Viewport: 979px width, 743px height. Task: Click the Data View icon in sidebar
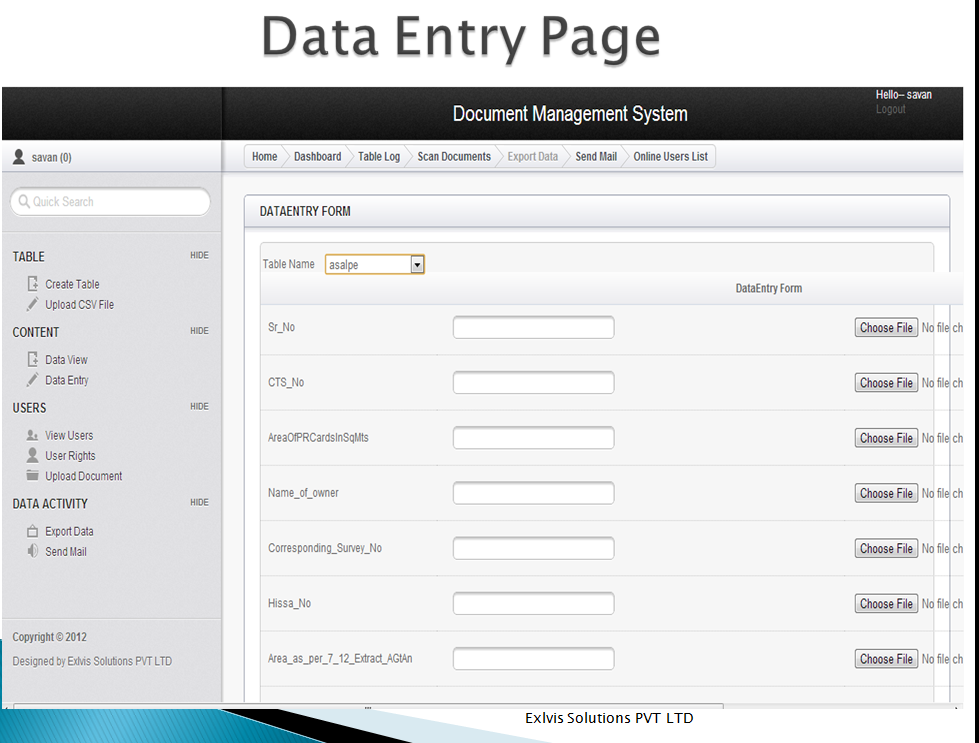33,359
